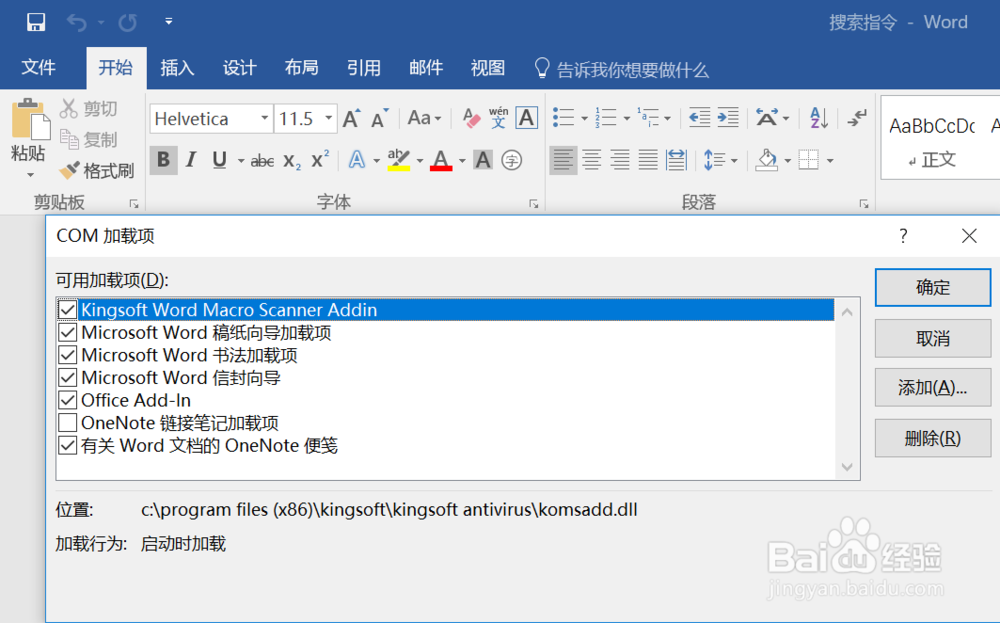Click the multilevel list icon
Screen dimensions: 1000x623
(x=648, y=117)
